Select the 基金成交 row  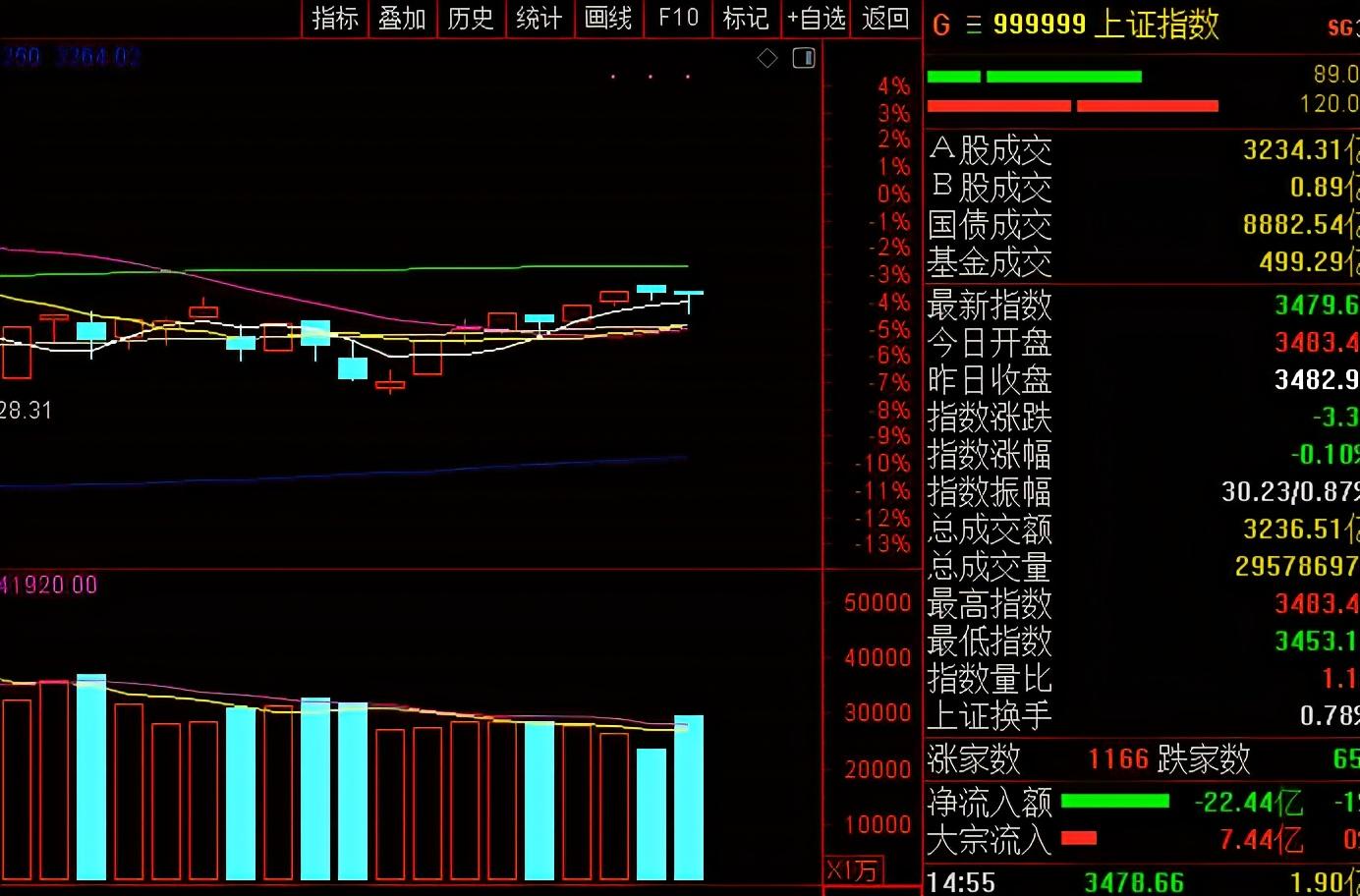pos(1143,262)
